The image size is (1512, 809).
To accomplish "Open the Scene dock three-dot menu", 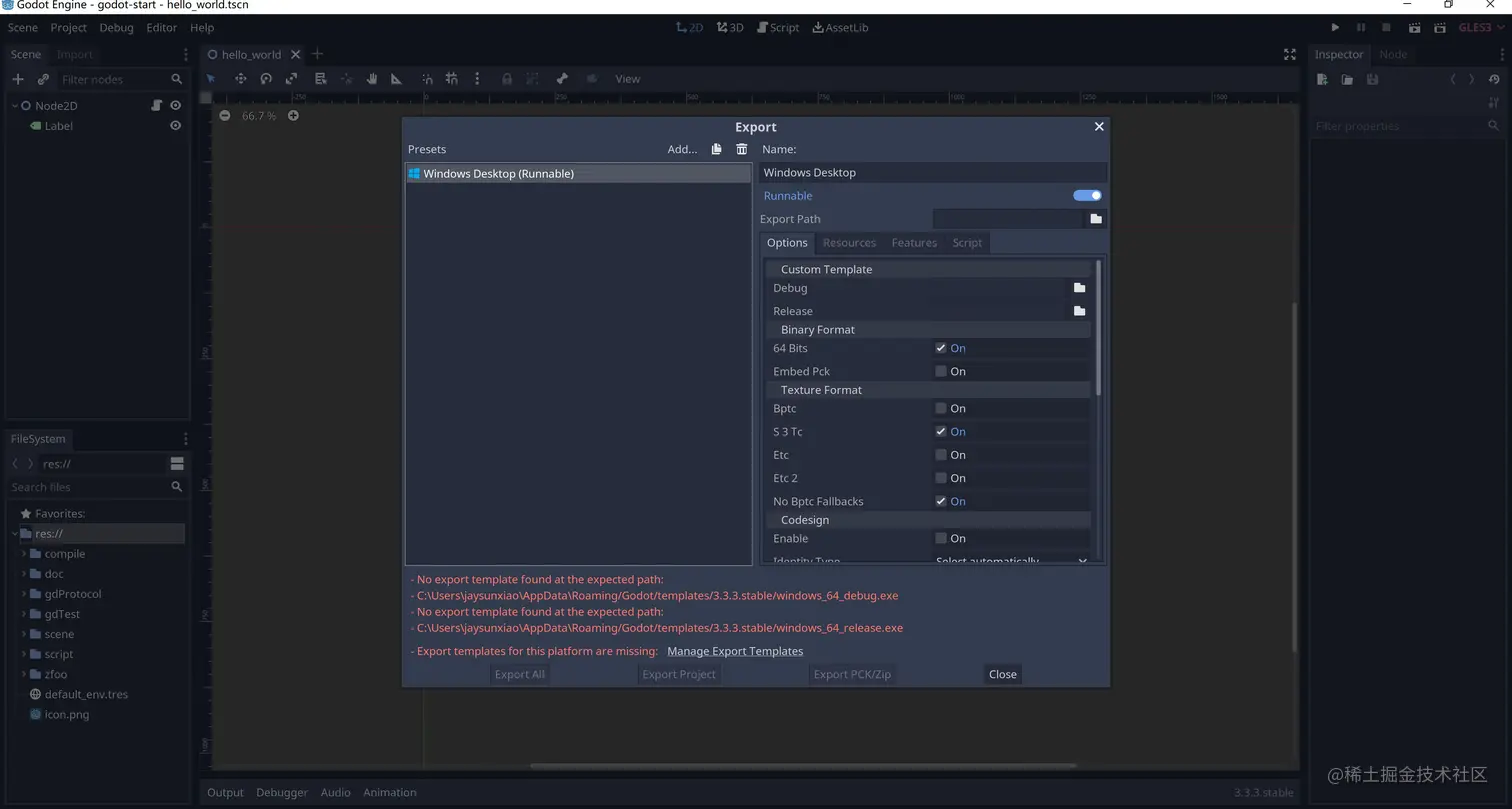I will [x=185, y=54].
